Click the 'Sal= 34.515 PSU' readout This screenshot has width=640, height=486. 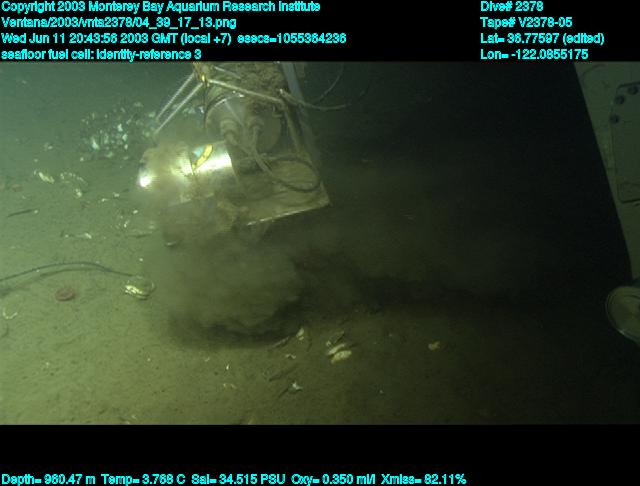click(x=238, y=479)
